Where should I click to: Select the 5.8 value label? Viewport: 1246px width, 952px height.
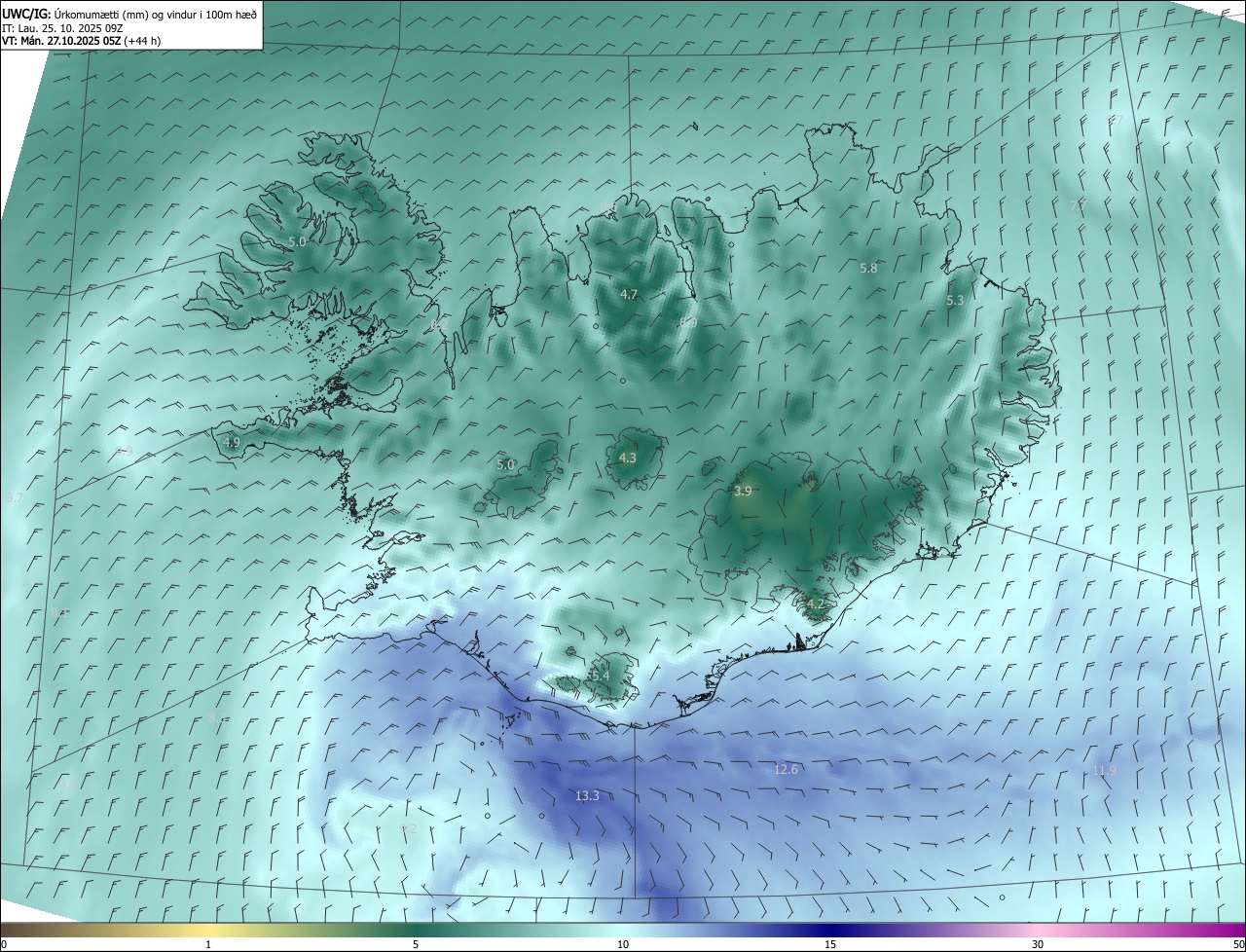[x=869, y=268]
